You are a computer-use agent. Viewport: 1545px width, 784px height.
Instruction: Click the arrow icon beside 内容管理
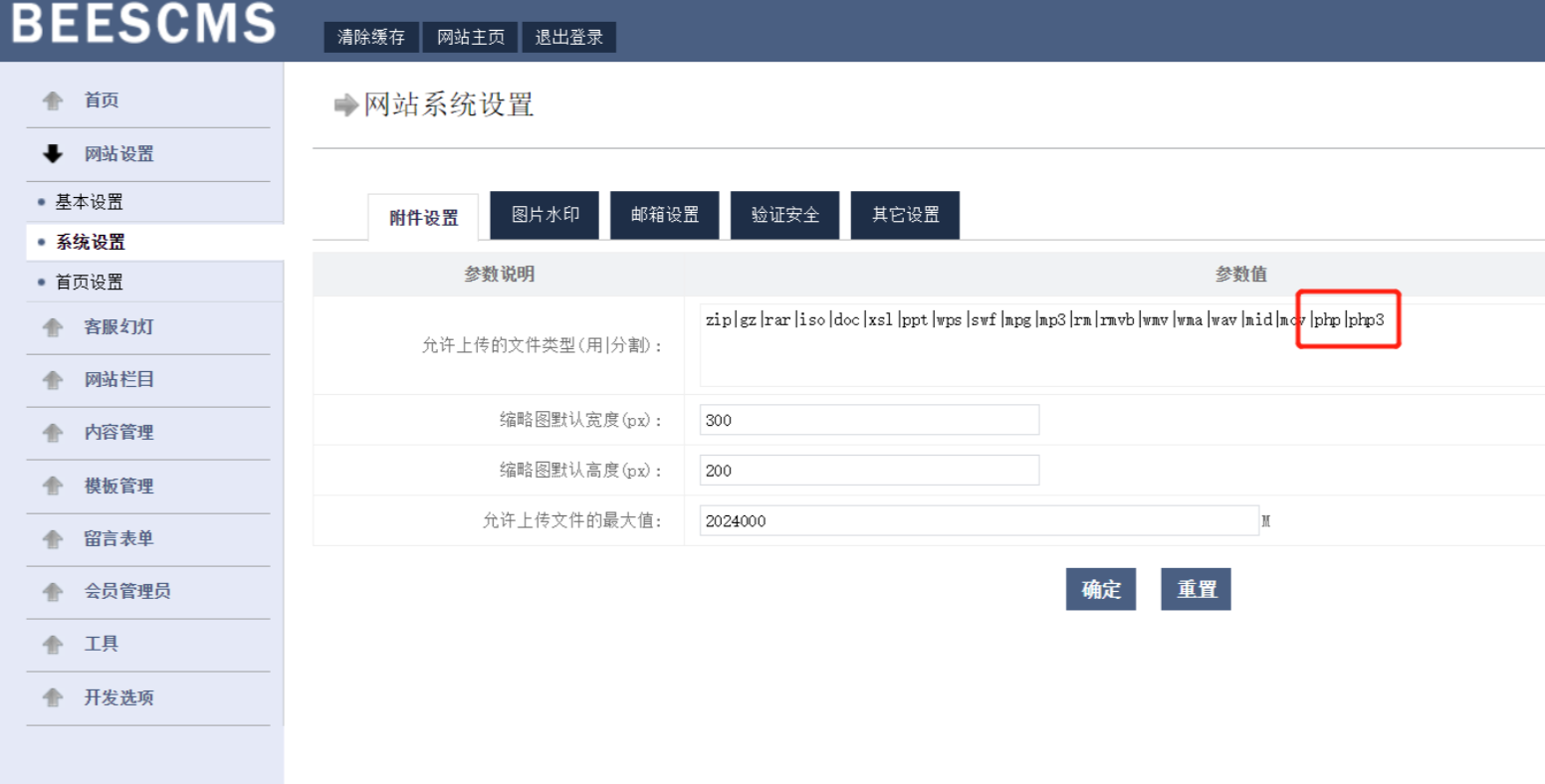(x=53, y=433)
